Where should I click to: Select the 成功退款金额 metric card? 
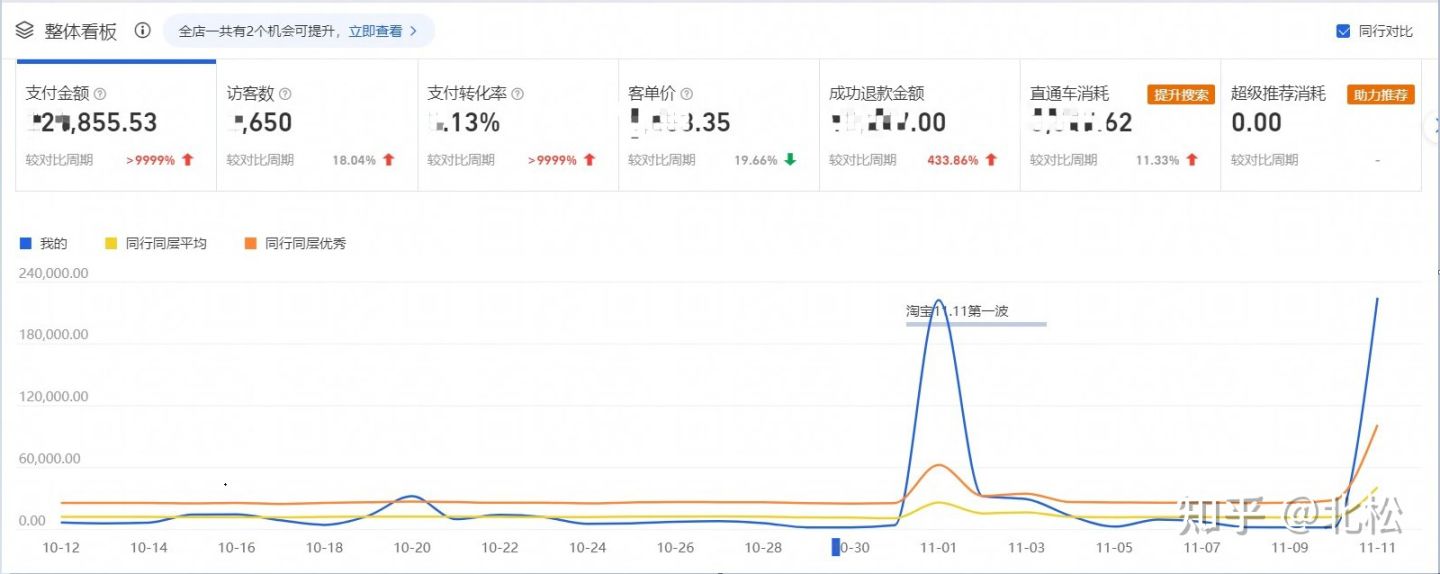pos(920,125)
